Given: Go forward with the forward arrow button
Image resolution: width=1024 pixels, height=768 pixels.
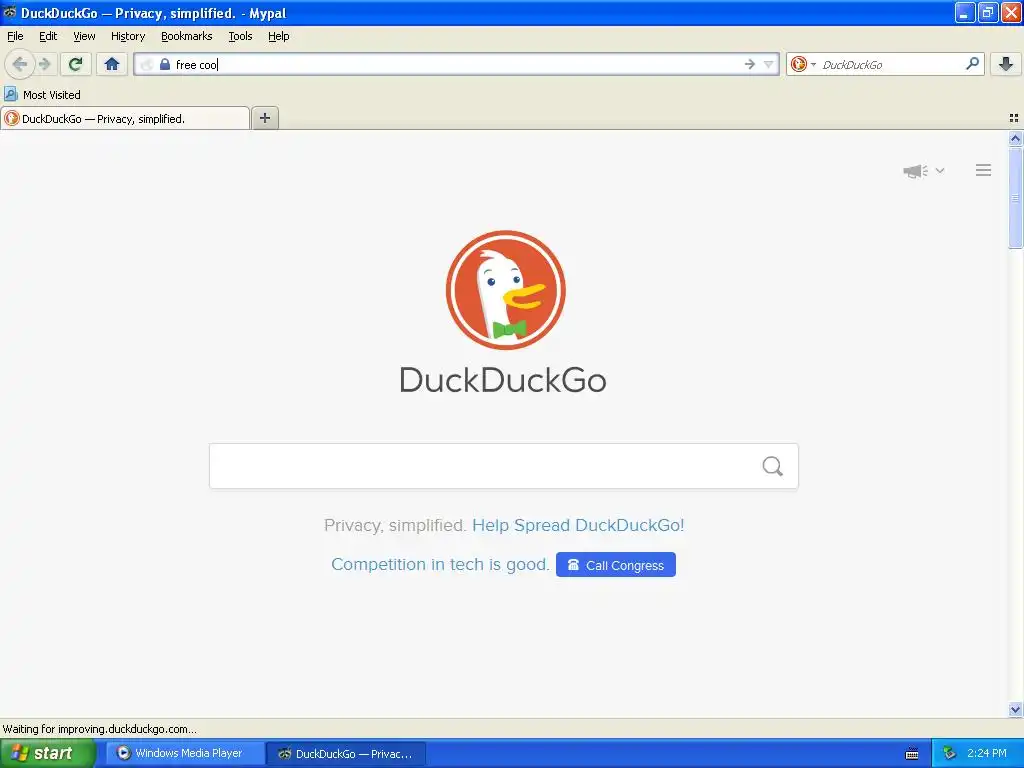Looking at the screenshot, I should coord(45,64).
